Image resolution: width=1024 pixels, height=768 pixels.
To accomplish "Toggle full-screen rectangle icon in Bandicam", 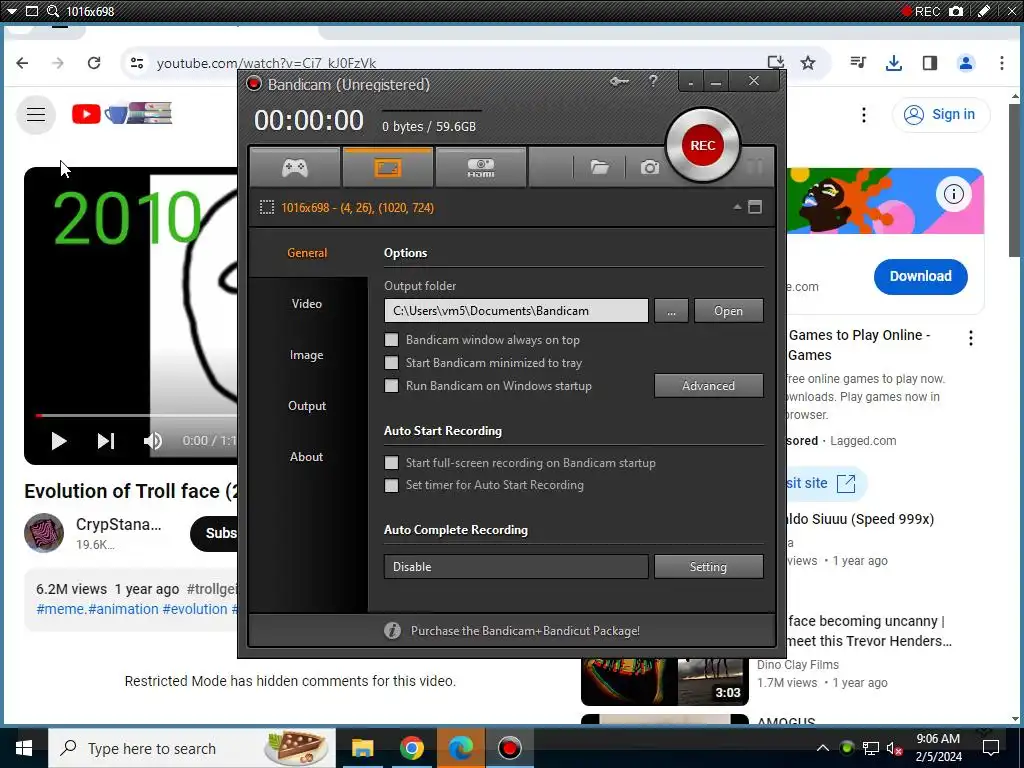I will 755,207.
